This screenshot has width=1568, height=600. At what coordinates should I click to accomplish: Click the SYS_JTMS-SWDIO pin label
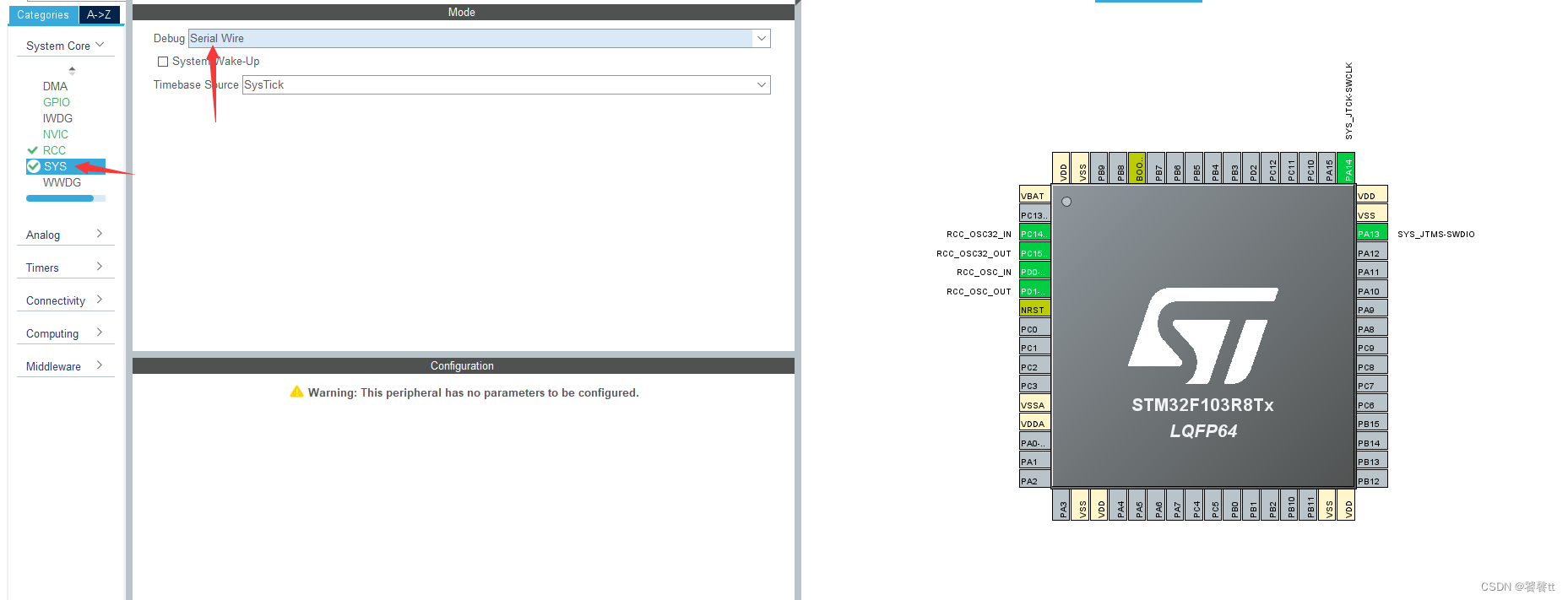1436,235
